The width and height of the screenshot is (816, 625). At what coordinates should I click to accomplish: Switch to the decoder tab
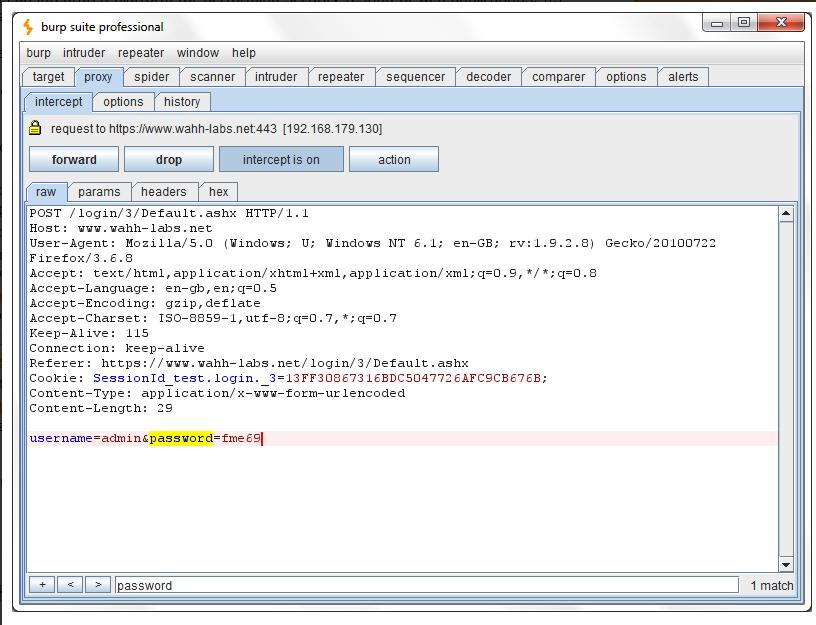(x=488, y=77)
